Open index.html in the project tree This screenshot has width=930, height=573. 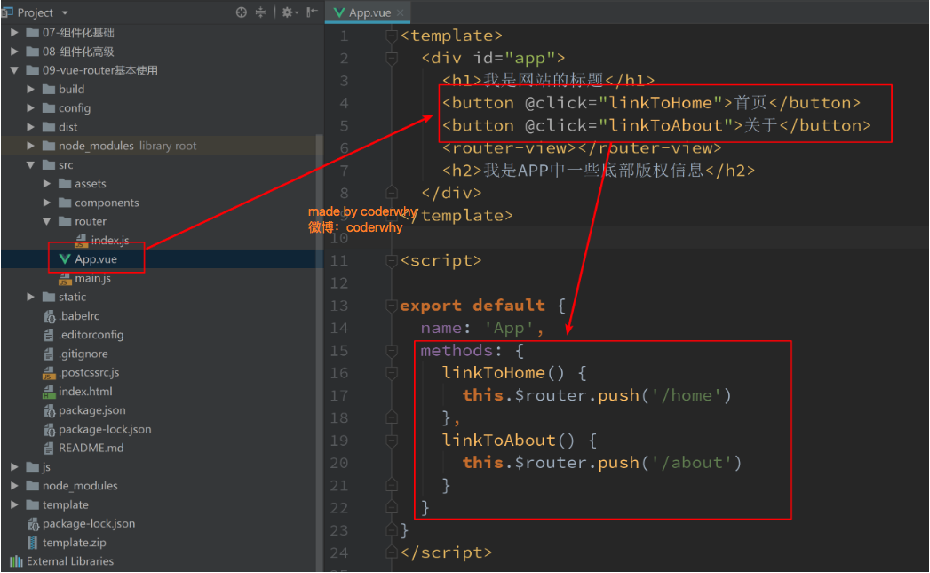(x=85, y=391)
